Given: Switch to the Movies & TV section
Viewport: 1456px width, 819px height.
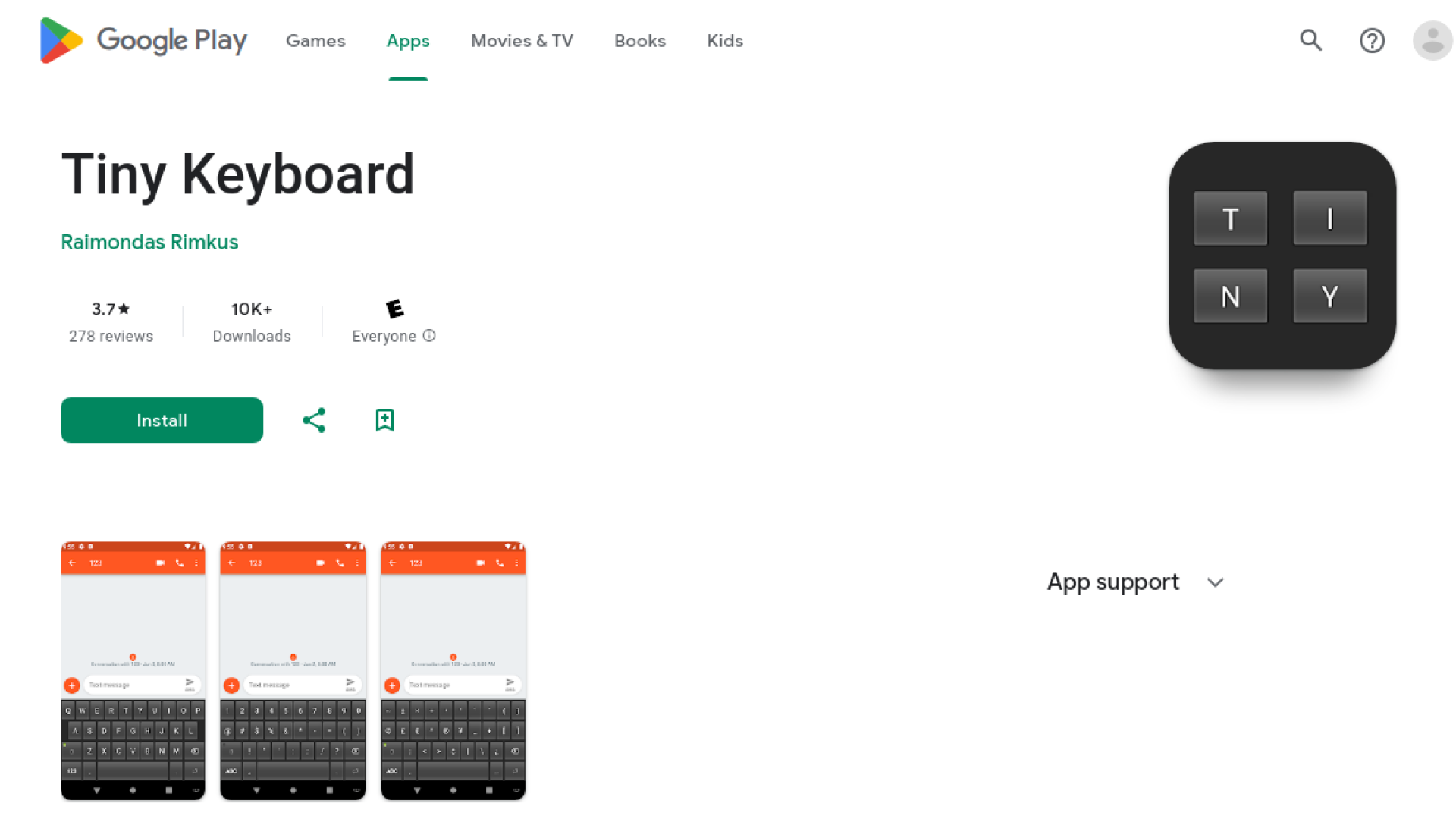Looking at the screenshot, I should [x=522, y=42].
